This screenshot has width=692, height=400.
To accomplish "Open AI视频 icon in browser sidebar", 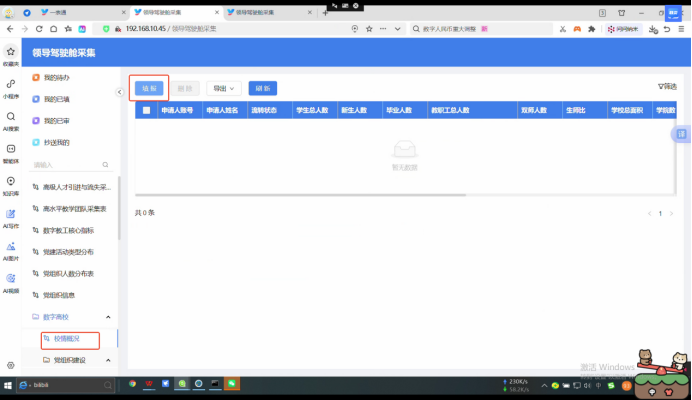I will click(x=11, y=279).
